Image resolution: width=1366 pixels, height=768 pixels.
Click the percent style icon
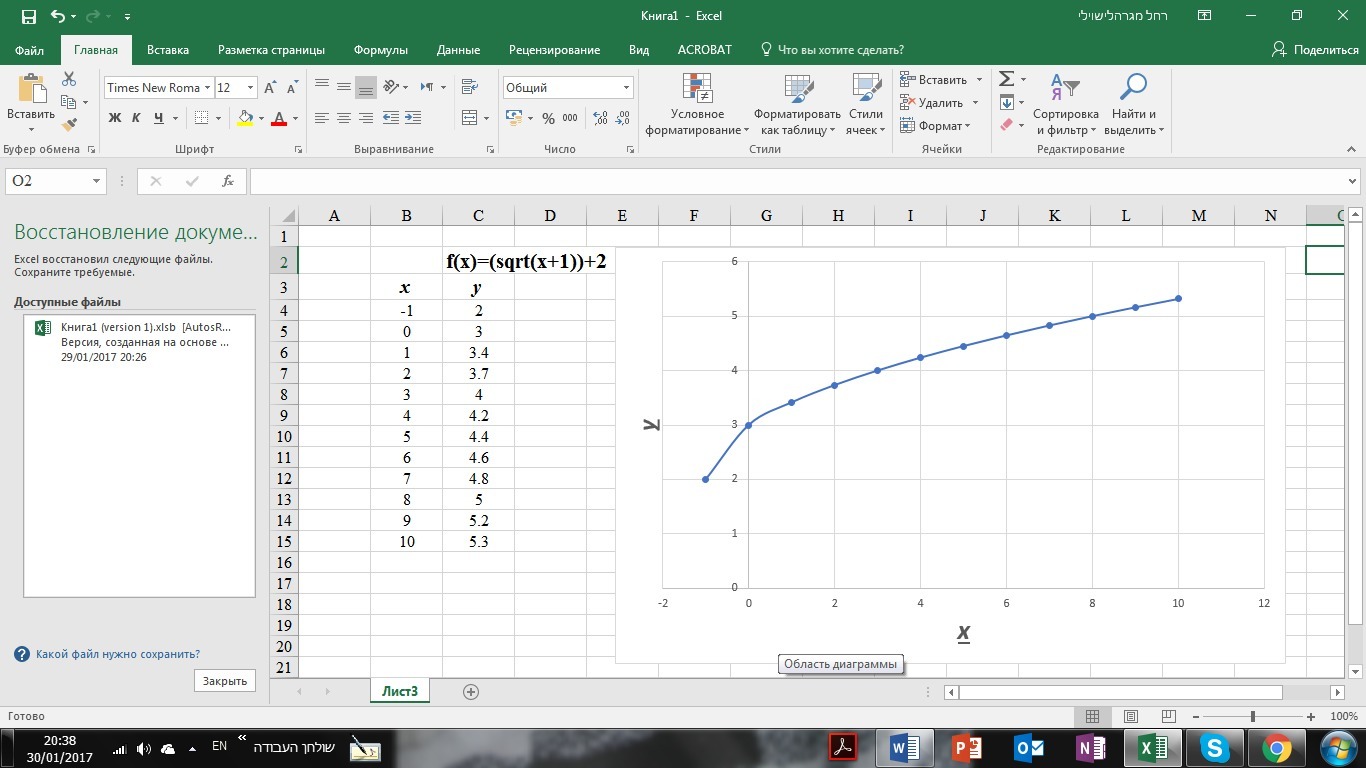tap(548, 118)
